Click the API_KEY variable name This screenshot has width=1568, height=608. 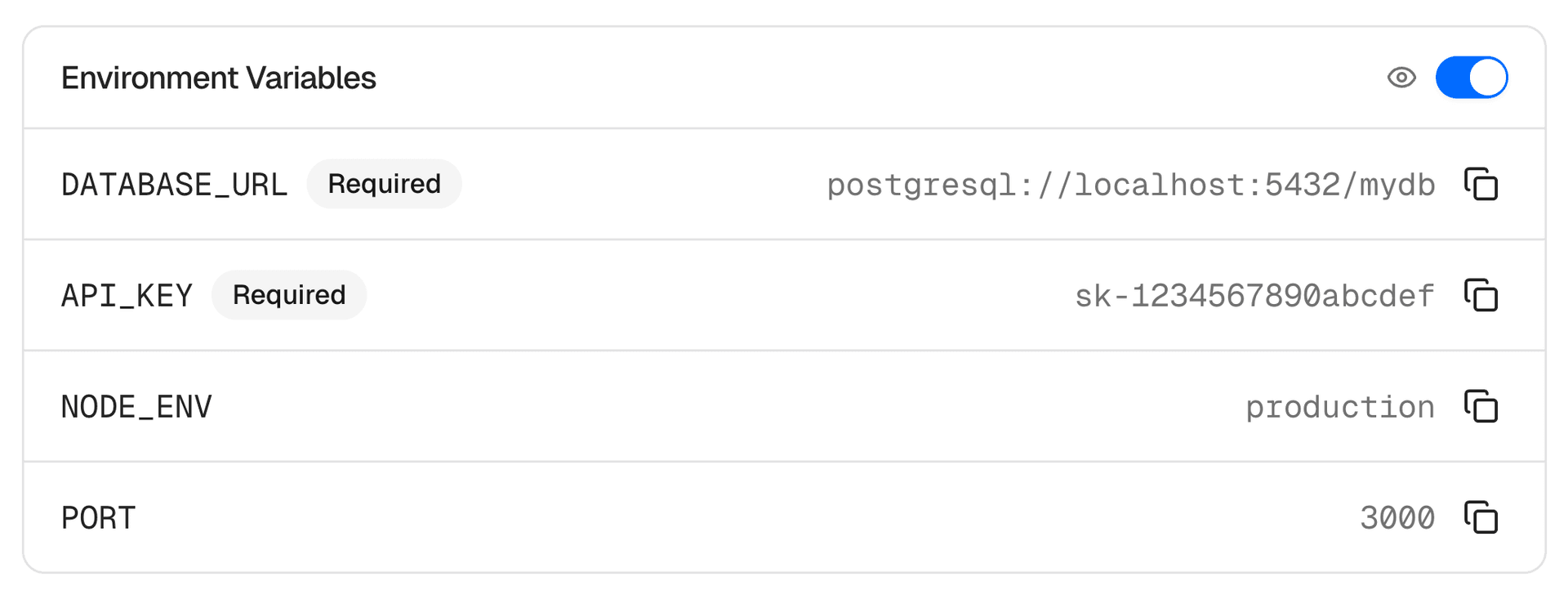(x=127, y=297)
